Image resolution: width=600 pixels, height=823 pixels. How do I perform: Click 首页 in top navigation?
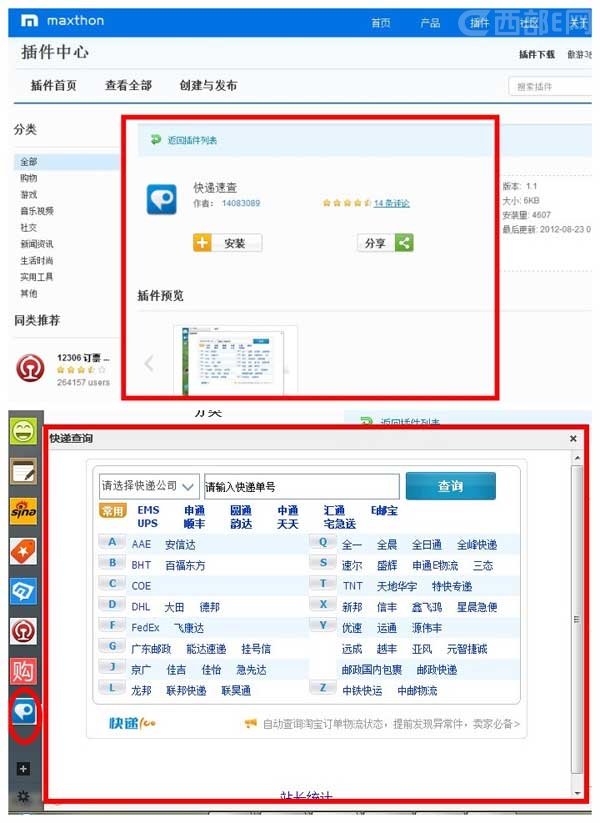[x=381, y=23]
